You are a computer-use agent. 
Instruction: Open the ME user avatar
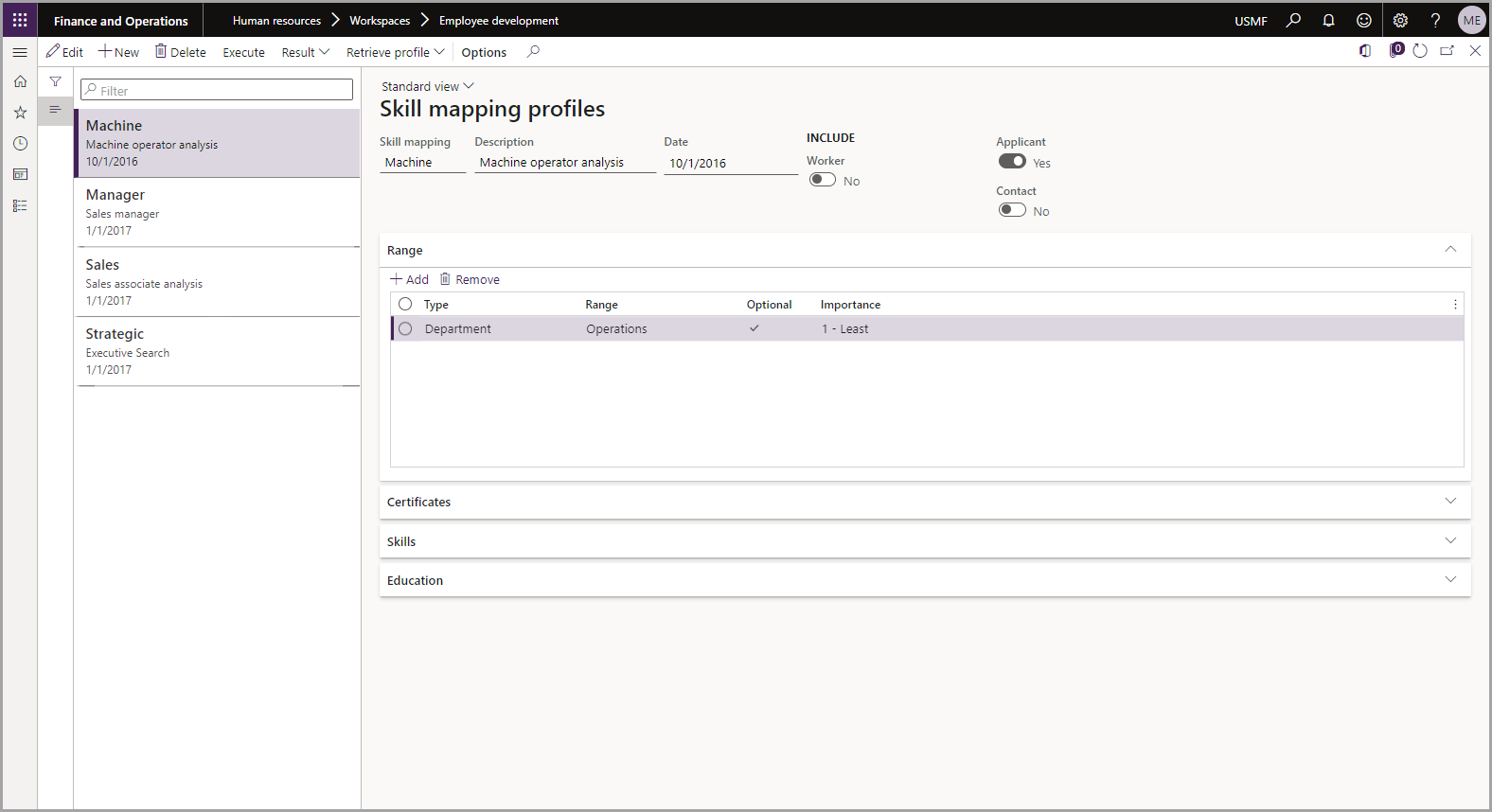click(1471, 20)
